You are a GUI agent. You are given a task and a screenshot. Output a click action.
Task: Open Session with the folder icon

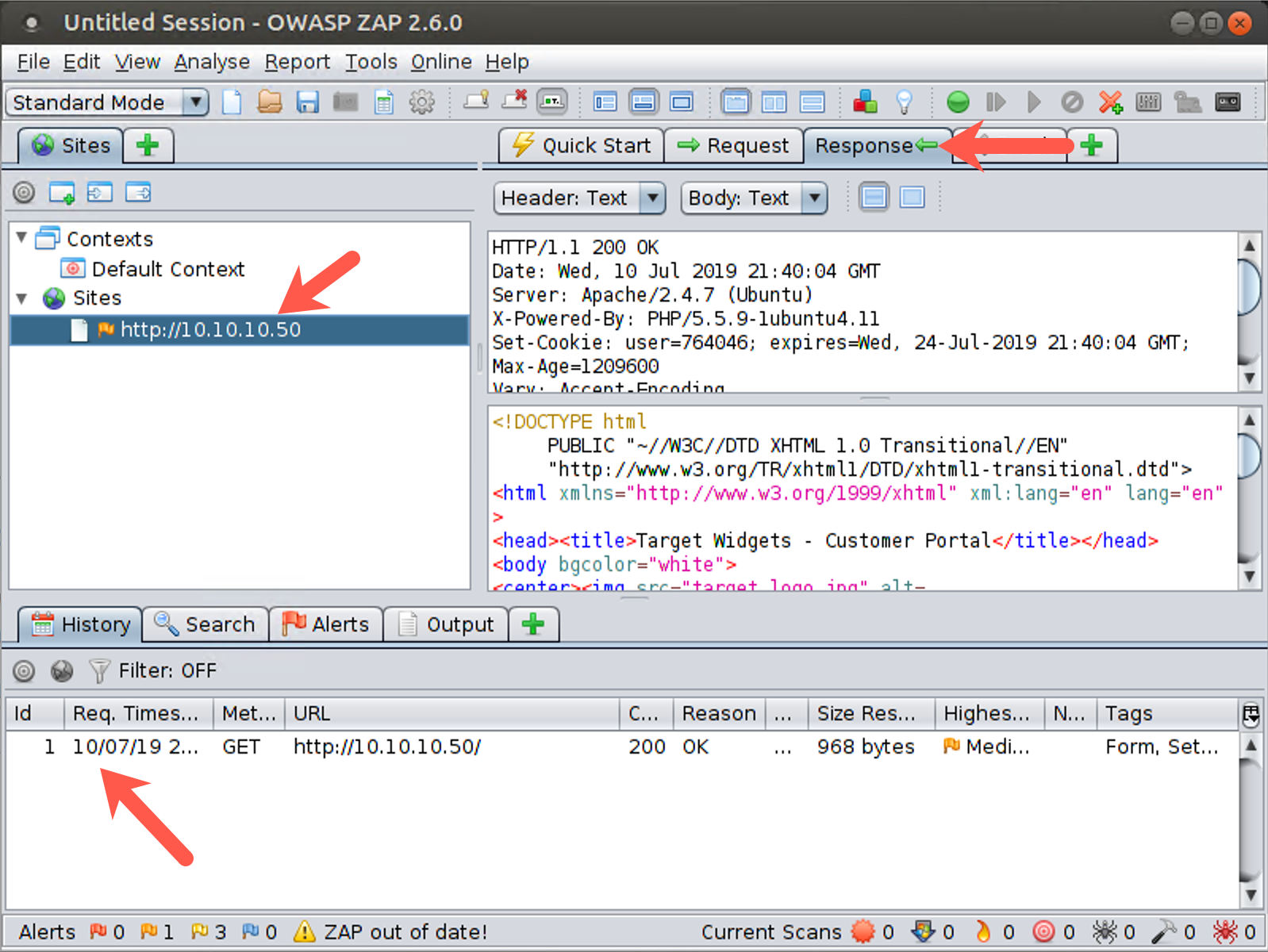click(270, 102)
